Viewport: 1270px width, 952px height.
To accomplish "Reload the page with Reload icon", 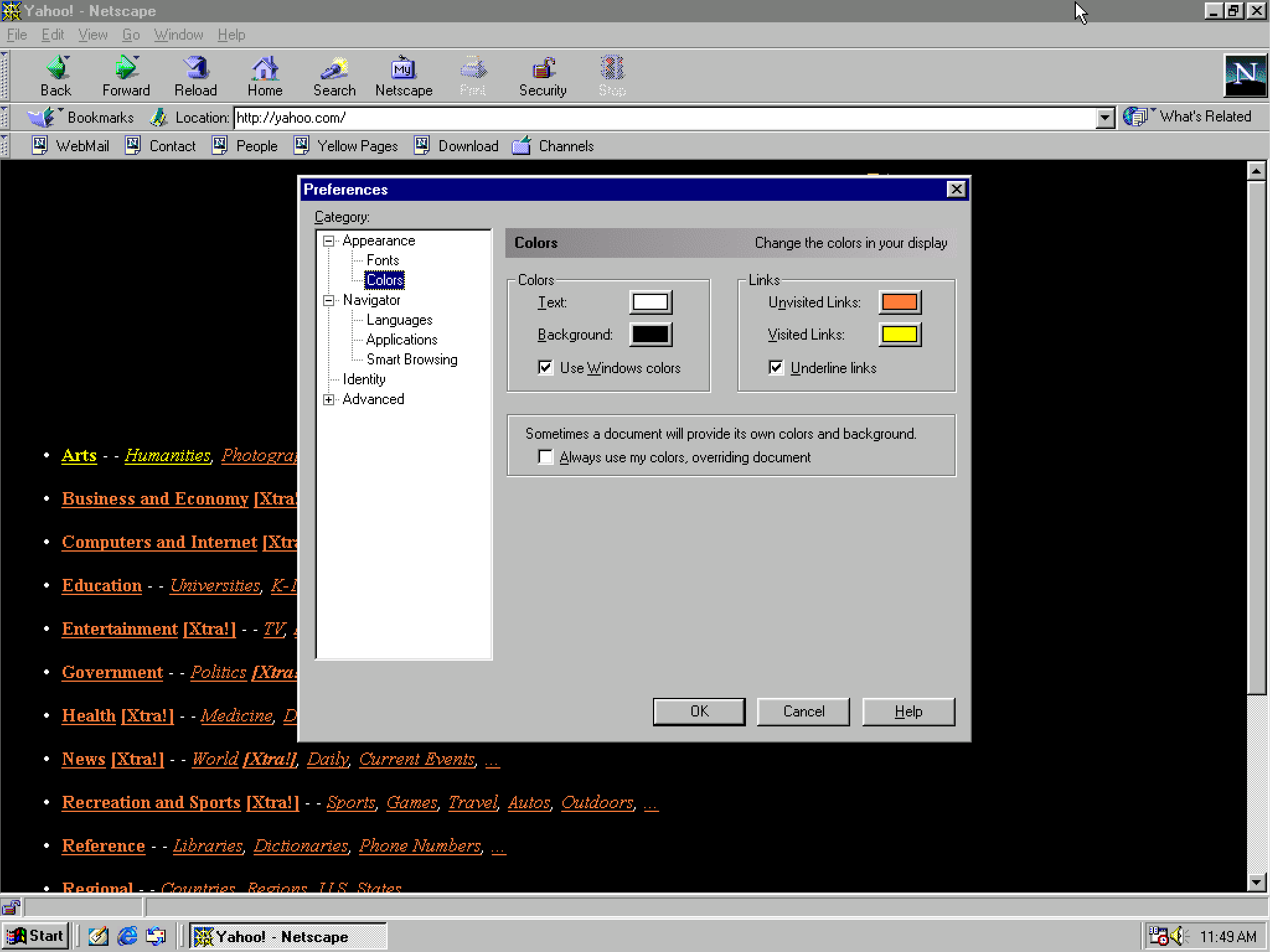I will tap(196, 76).
